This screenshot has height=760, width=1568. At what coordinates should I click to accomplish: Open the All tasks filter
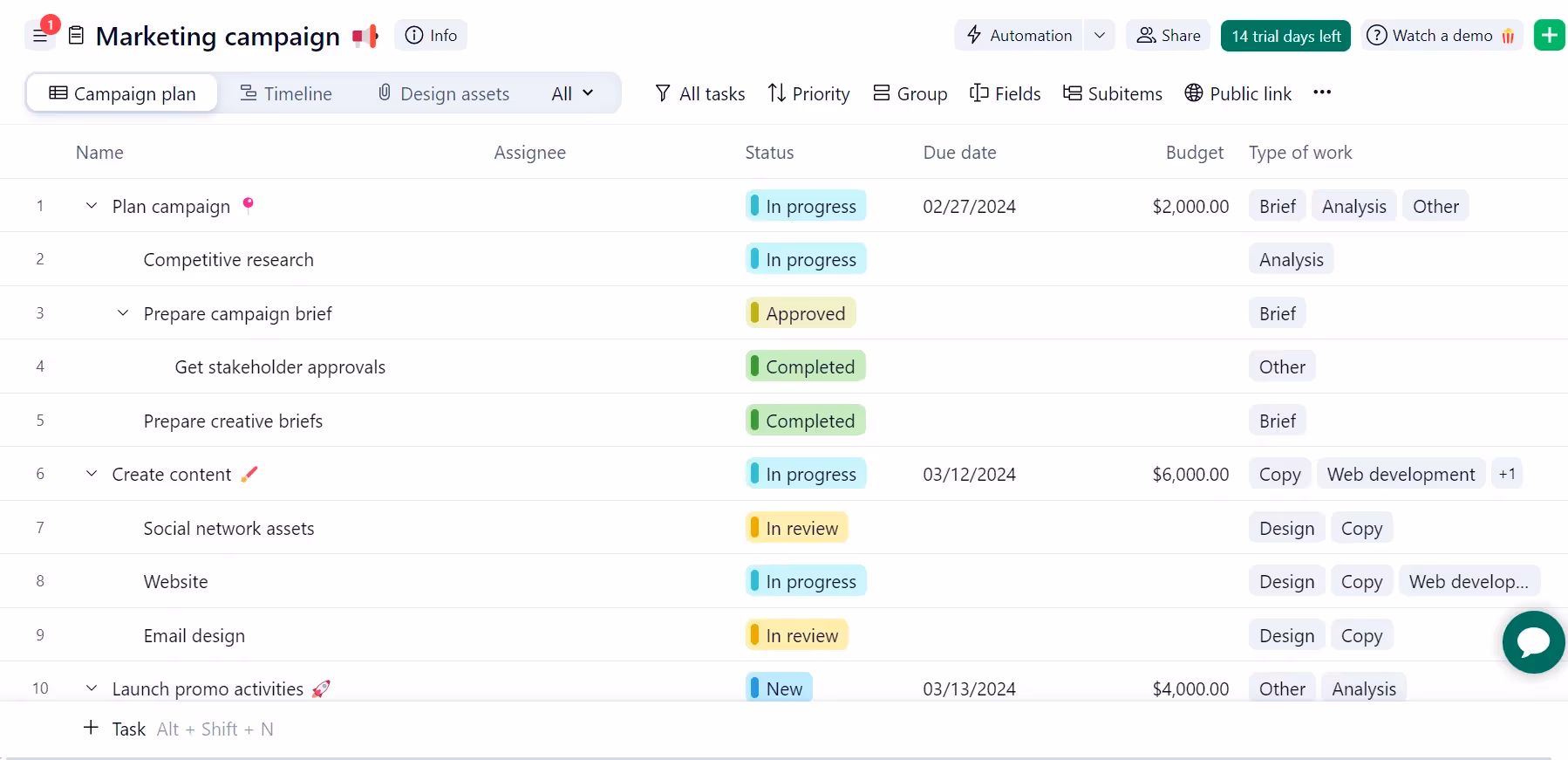click(699, 93)
